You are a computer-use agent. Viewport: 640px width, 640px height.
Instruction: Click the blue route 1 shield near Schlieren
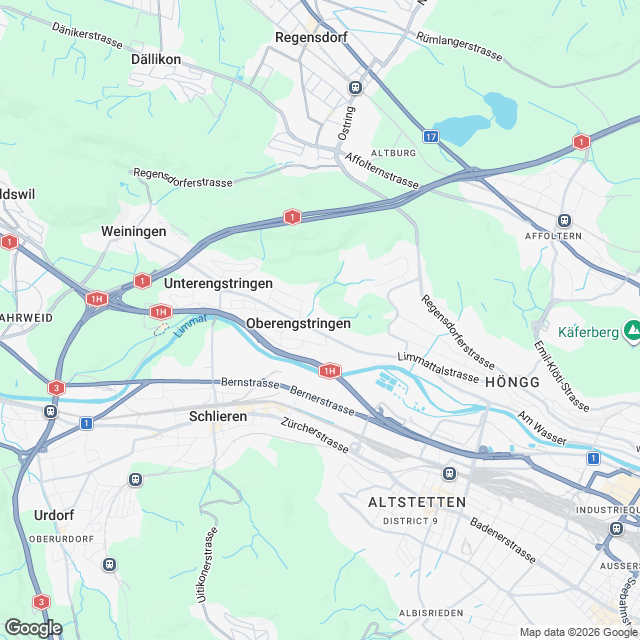(86, 423)
